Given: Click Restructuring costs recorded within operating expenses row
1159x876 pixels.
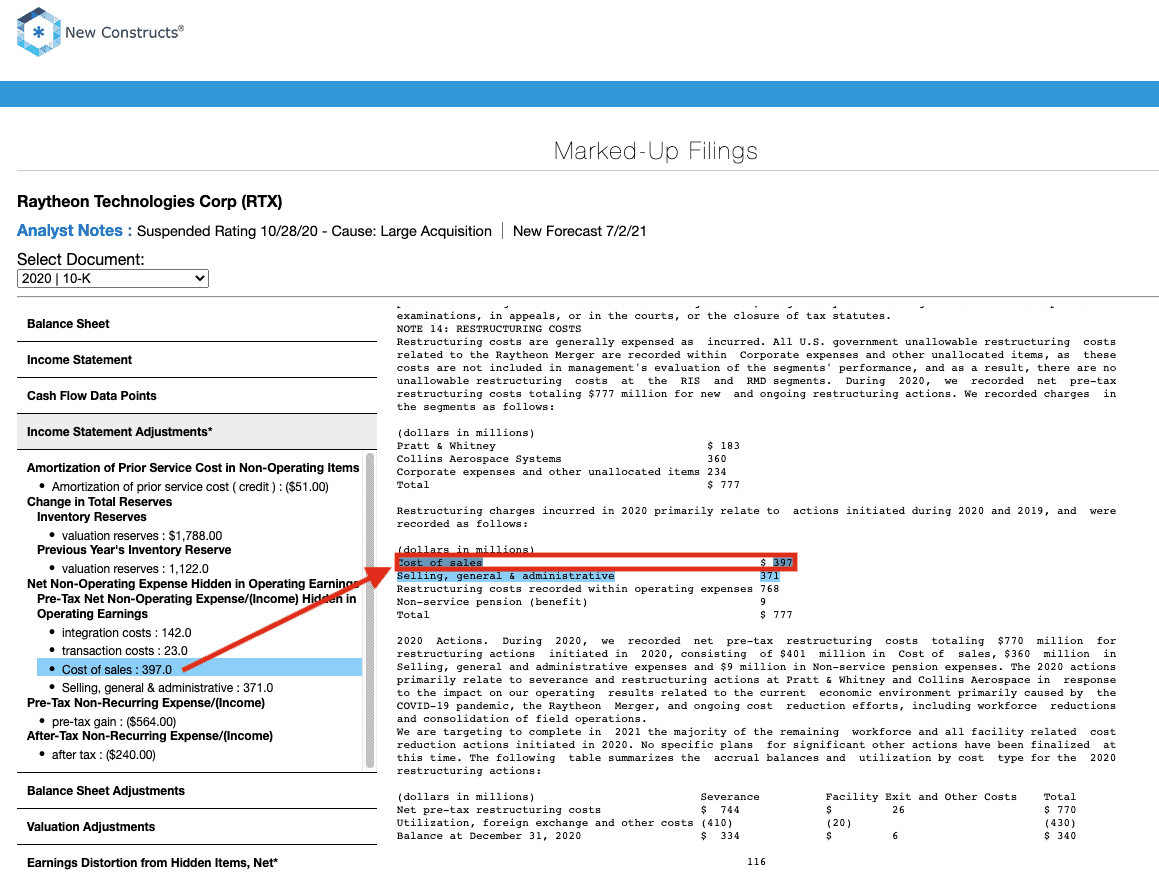Looking at the screenshot, I should click(588, 589).
